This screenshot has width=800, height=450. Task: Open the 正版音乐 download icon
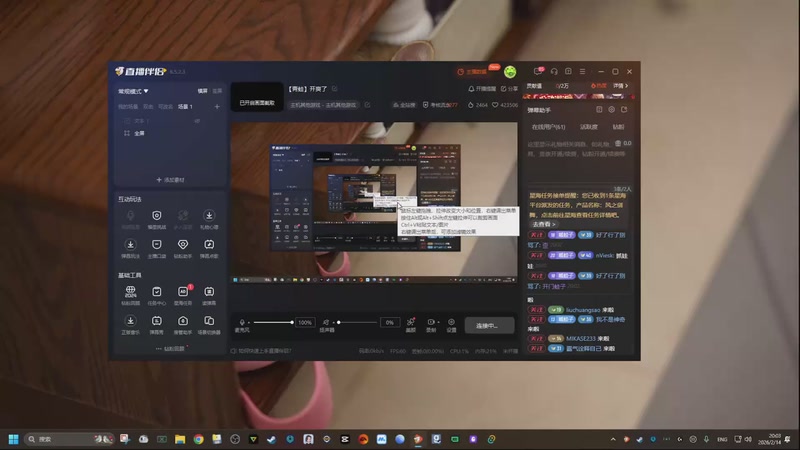131,321
